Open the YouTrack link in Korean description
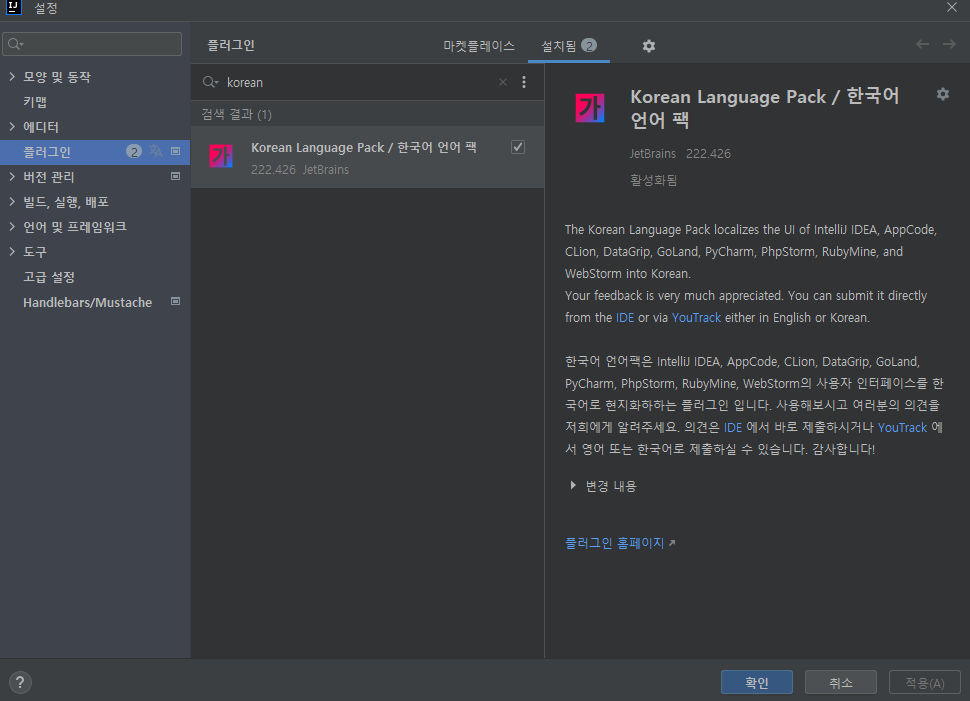Image resolution: width=970 pixels, height=701 pixels. tap(902, 428)
